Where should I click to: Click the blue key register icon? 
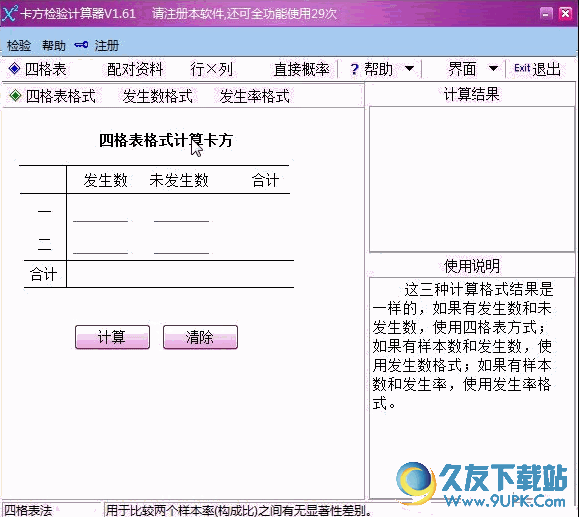click(x=81, y=45)
